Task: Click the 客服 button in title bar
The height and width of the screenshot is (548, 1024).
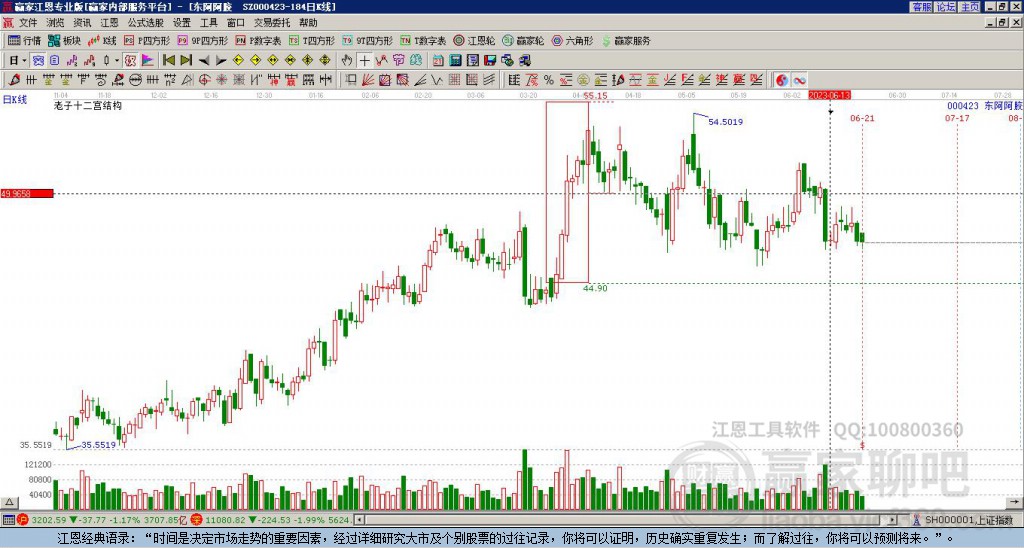Action: [x=921, y=7]
